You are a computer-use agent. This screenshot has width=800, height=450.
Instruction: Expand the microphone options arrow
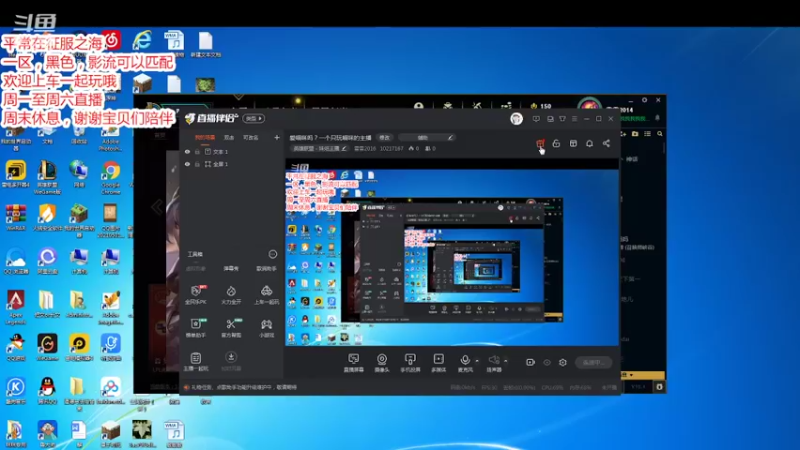[477, 360]
